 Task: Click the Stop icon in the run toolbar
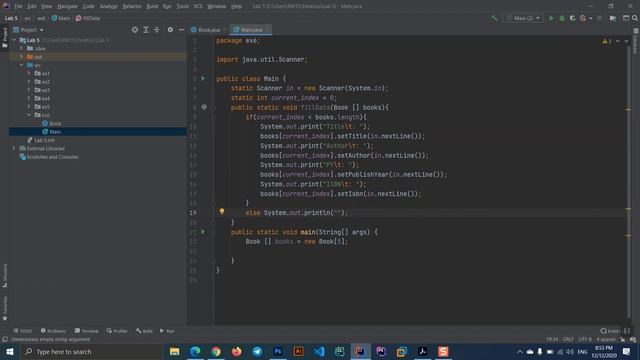point(599,18)
